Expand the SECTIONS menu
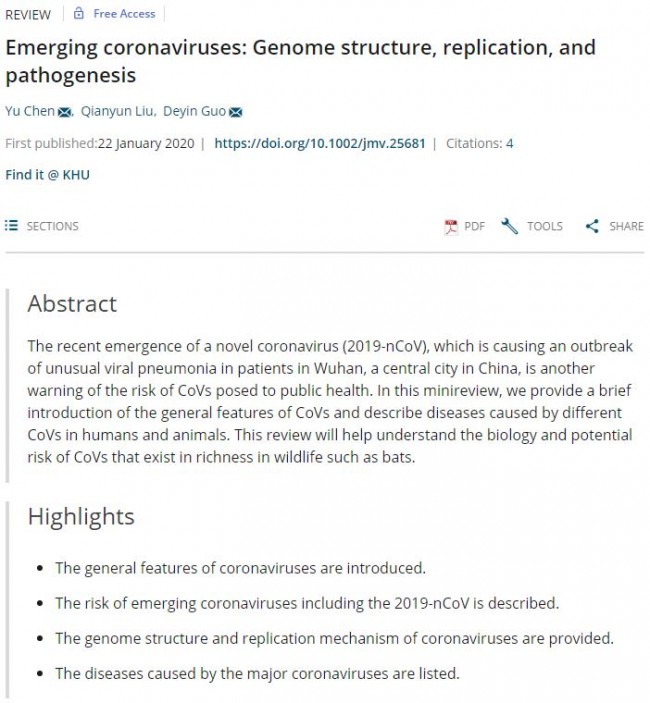Viewport: 650px width, 703px height. point(52,226)
